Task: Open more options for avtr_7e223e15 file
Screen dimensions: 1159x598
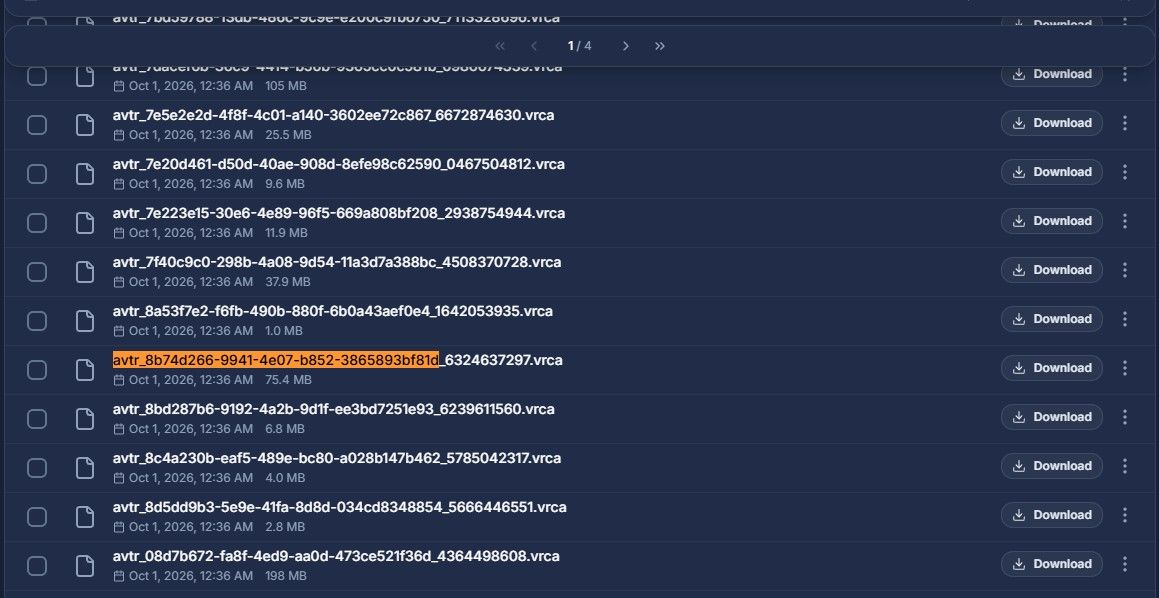Action: (1124, 221)
